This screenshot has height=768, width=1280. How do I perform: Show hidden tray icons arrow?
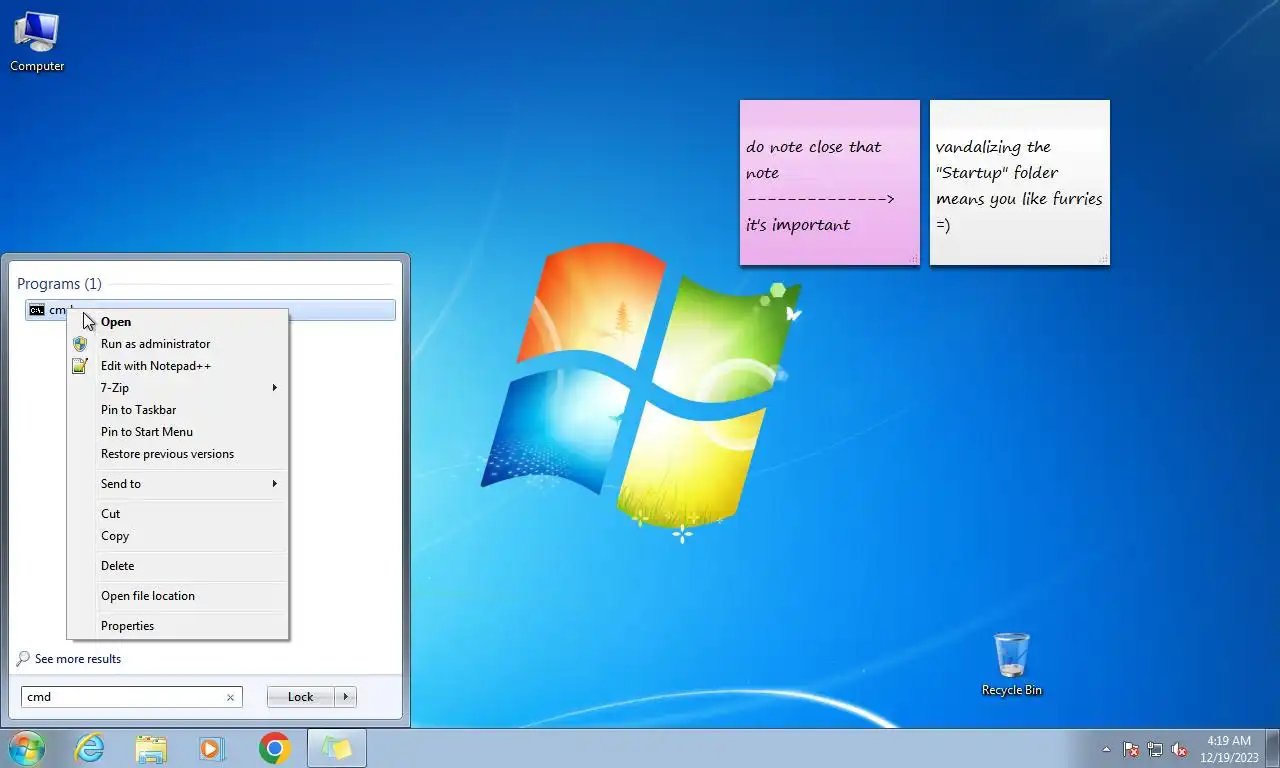pyautogui.click(x=1106, y=749)
